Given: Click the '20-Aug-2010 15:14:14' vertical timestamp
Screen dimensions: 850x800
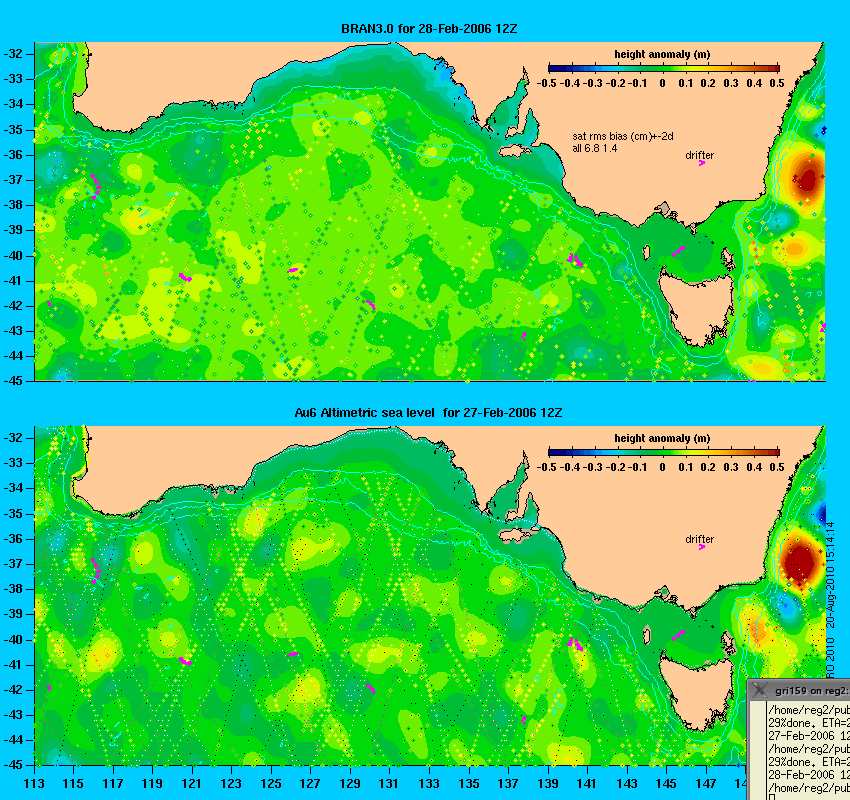Looking at the screenshot, I should click(829, 575).
